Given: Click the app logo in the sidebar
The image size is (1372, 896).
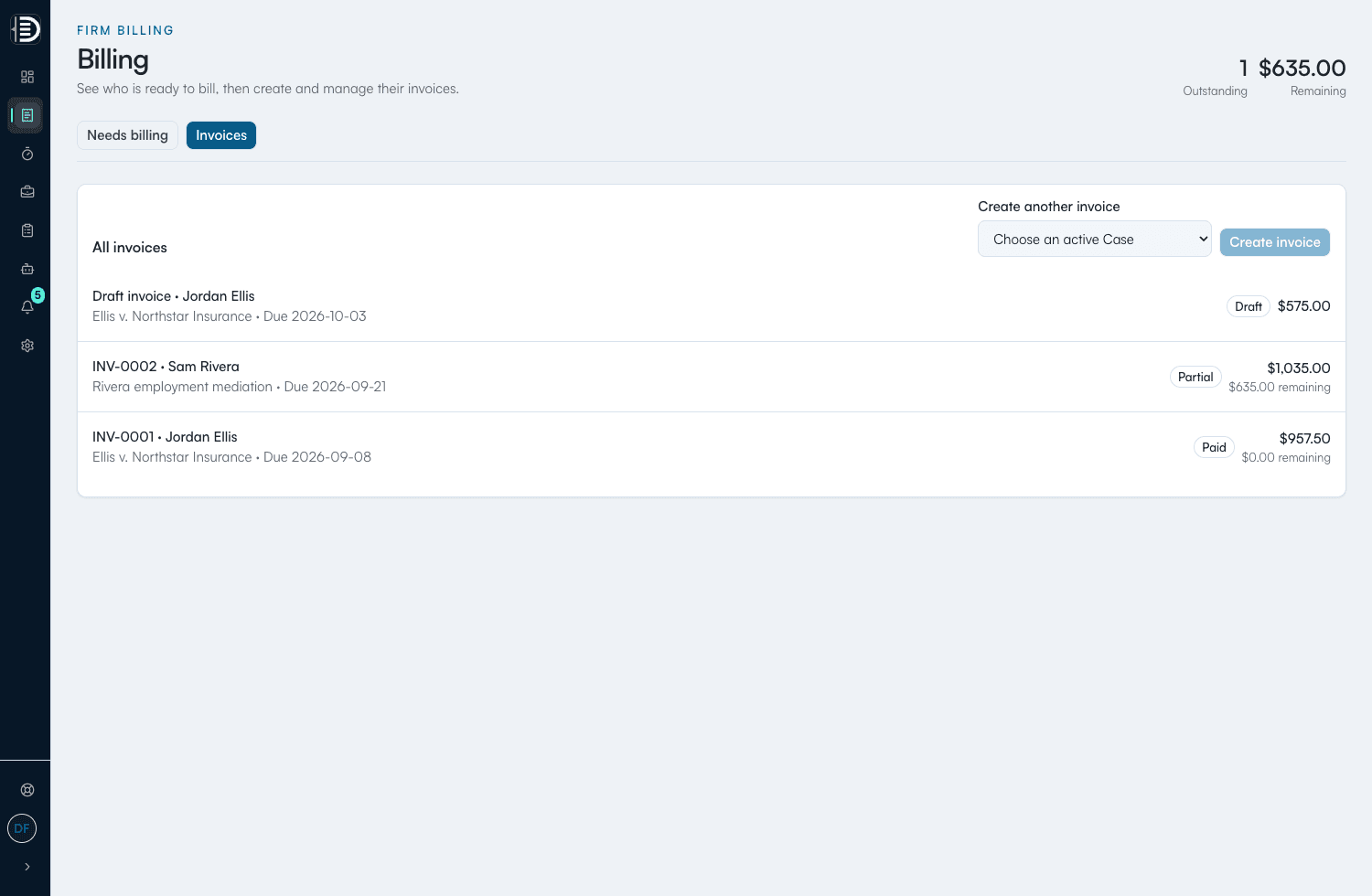Looking at the screenshot, I should [26, 29].
